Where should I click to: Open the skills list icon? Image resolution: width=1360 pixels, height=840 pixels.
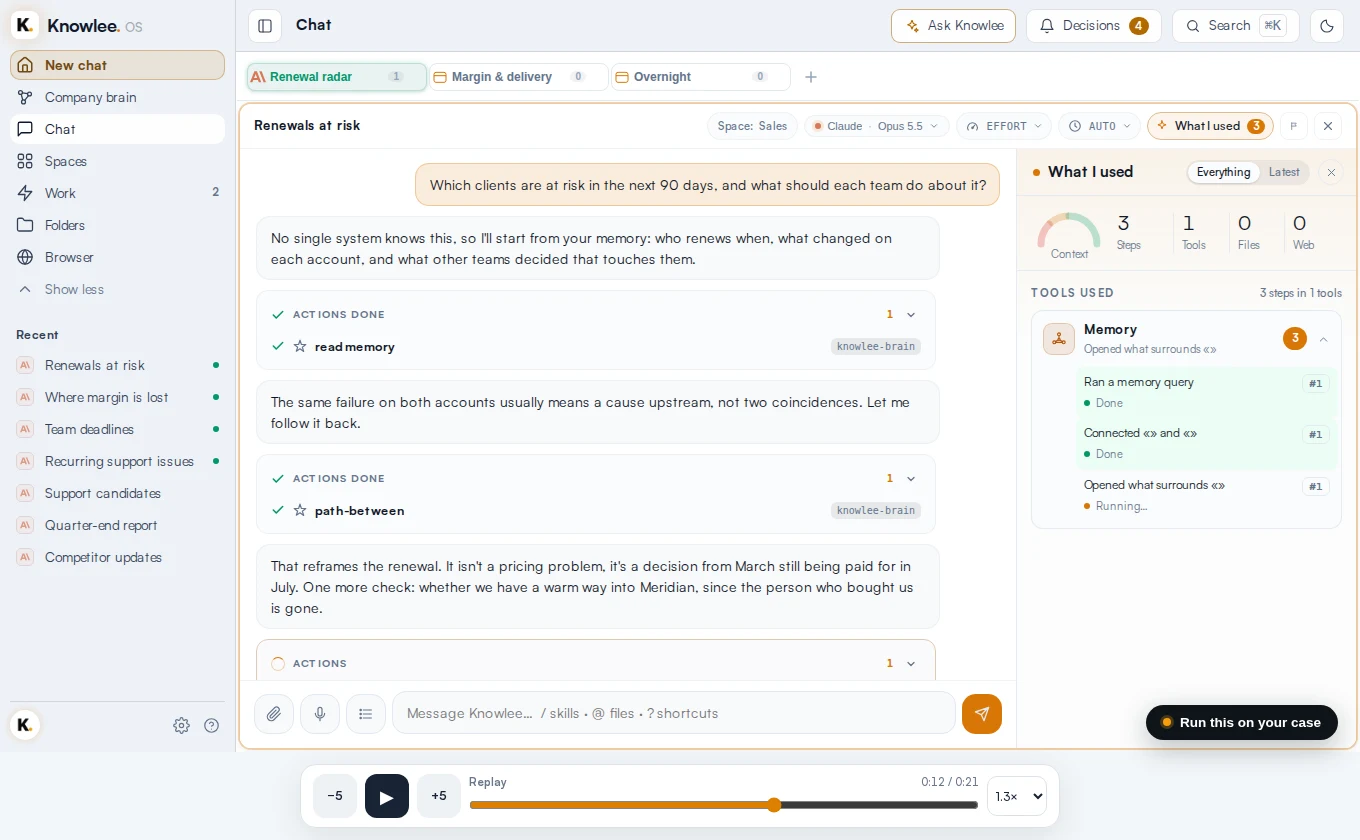(x=366, y=714)
